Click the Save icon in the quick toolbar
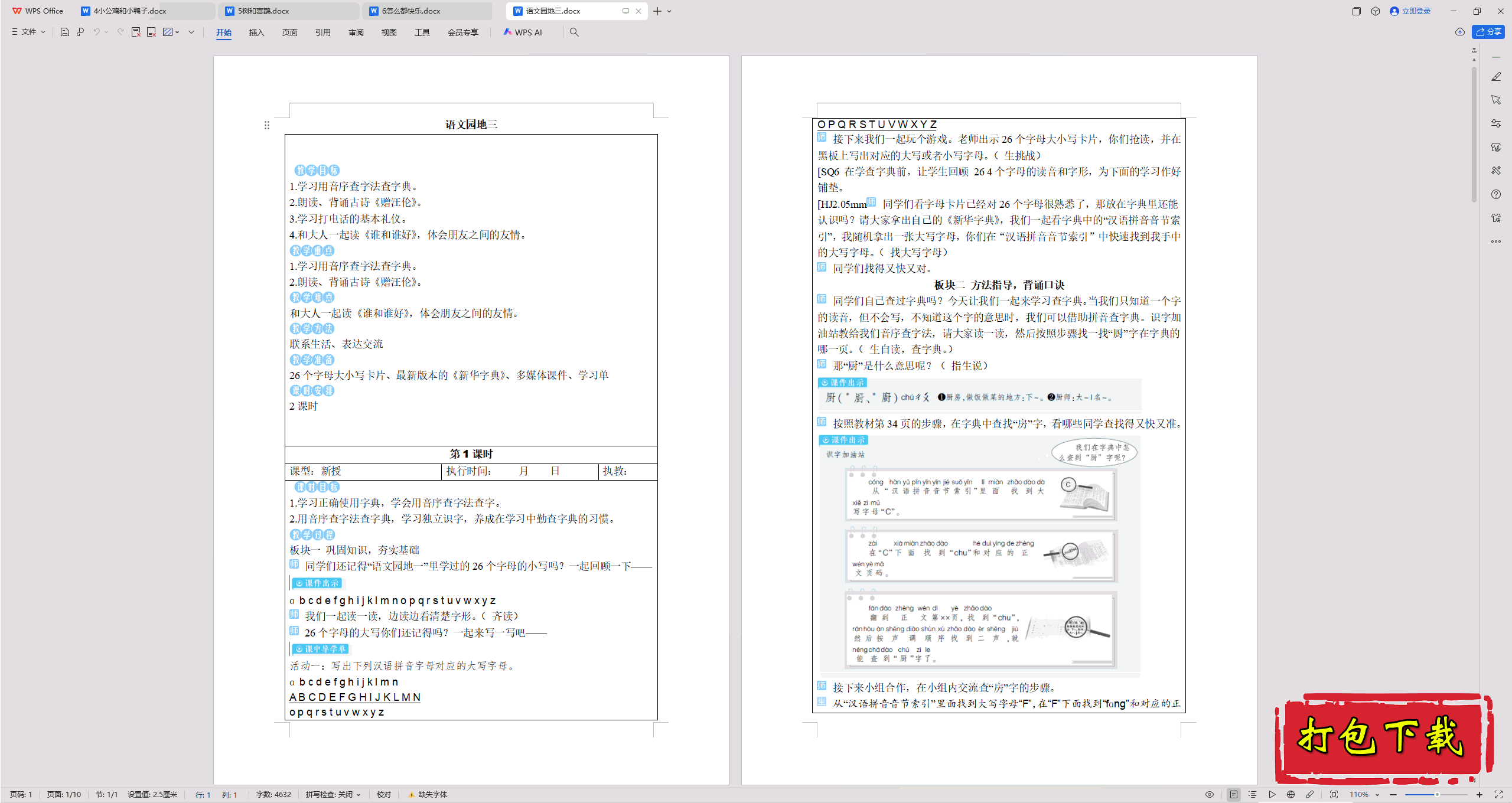 pos(65,32)
